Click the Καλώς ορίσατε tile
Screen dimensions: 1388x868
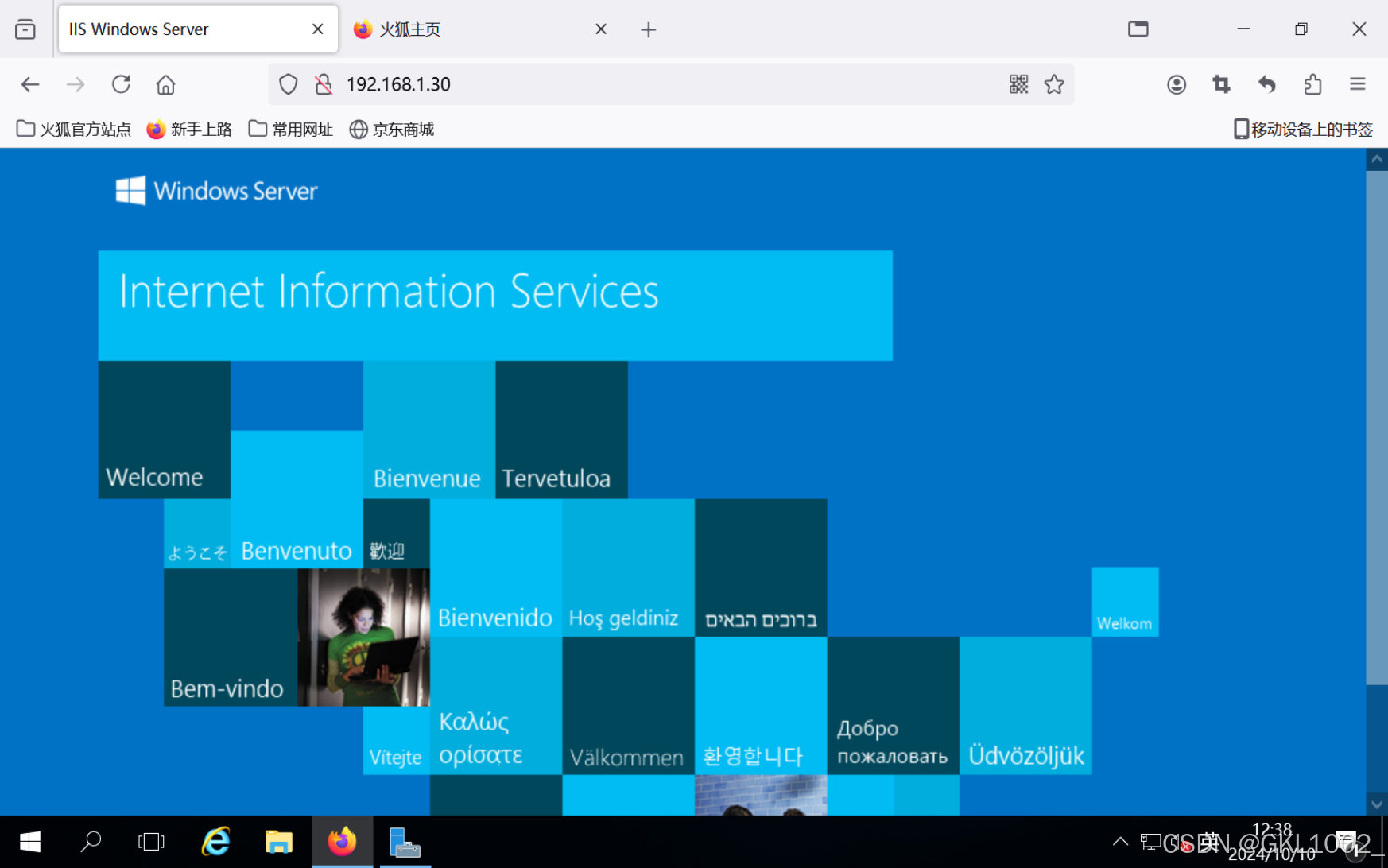(x=496, y=705)
